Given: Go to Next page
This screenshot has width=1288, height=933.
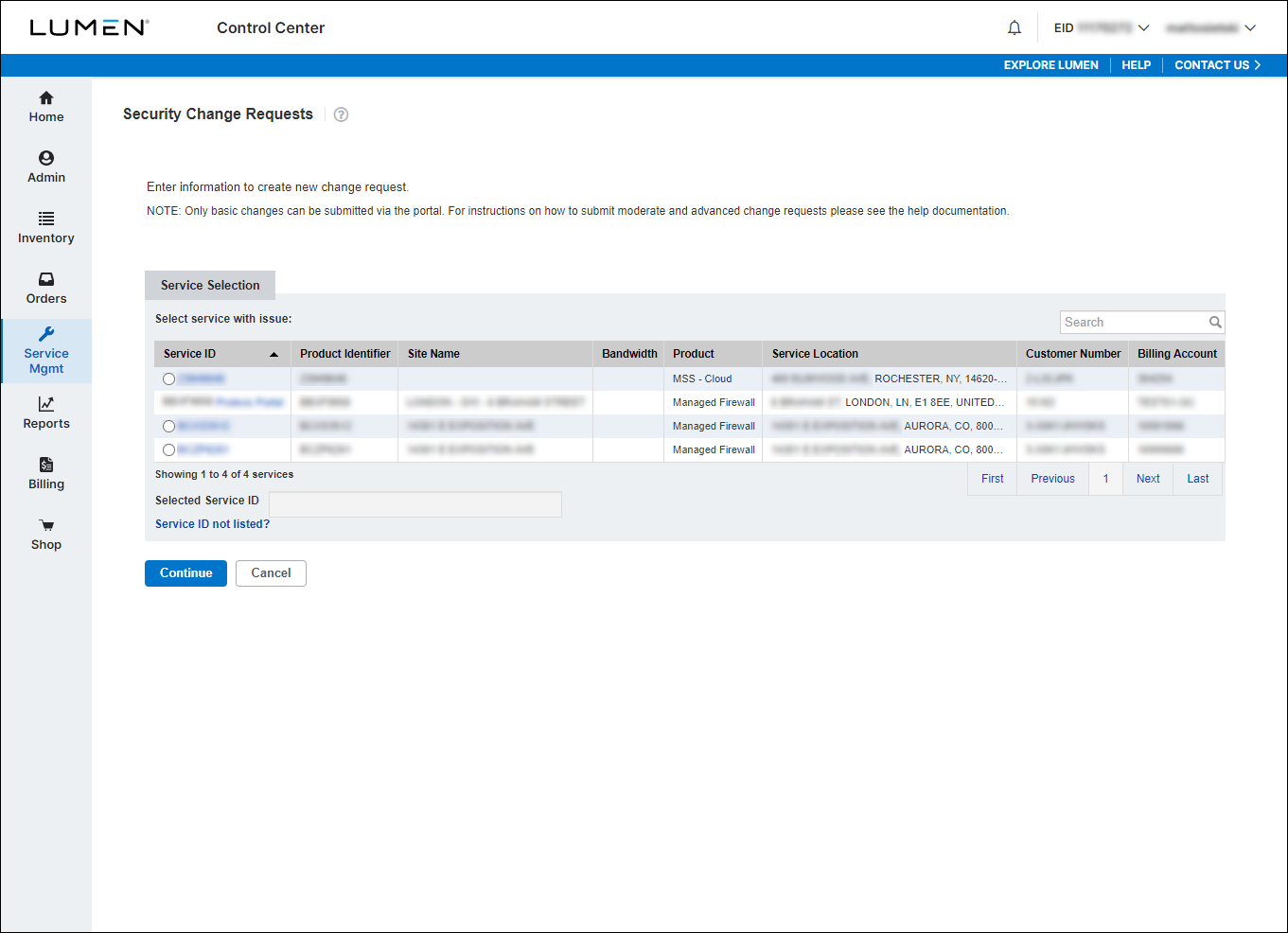Looking at the screenshot, I should click(x=1148, y=479).
